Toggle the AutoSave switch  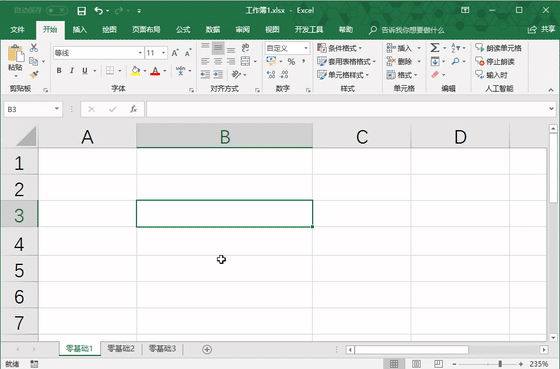(x=57, y=11)
